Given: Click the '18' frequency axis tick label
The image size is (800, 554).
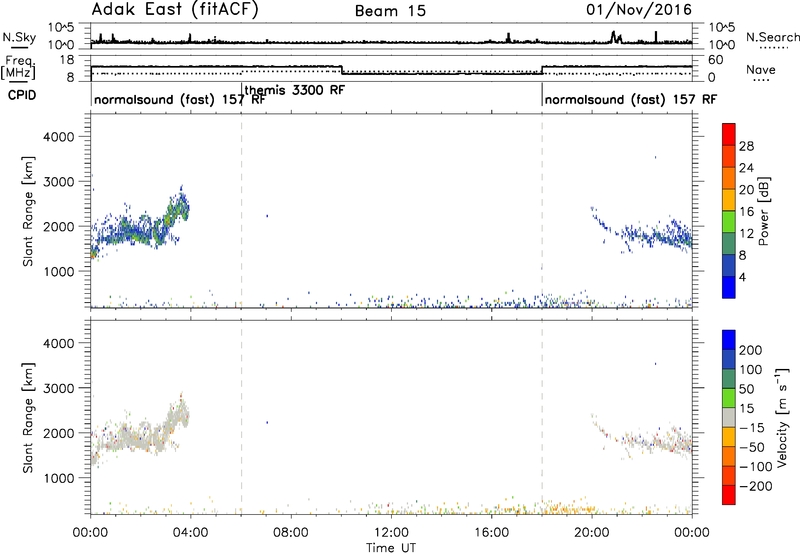Looking at the screenshot, I should (67, 60).
